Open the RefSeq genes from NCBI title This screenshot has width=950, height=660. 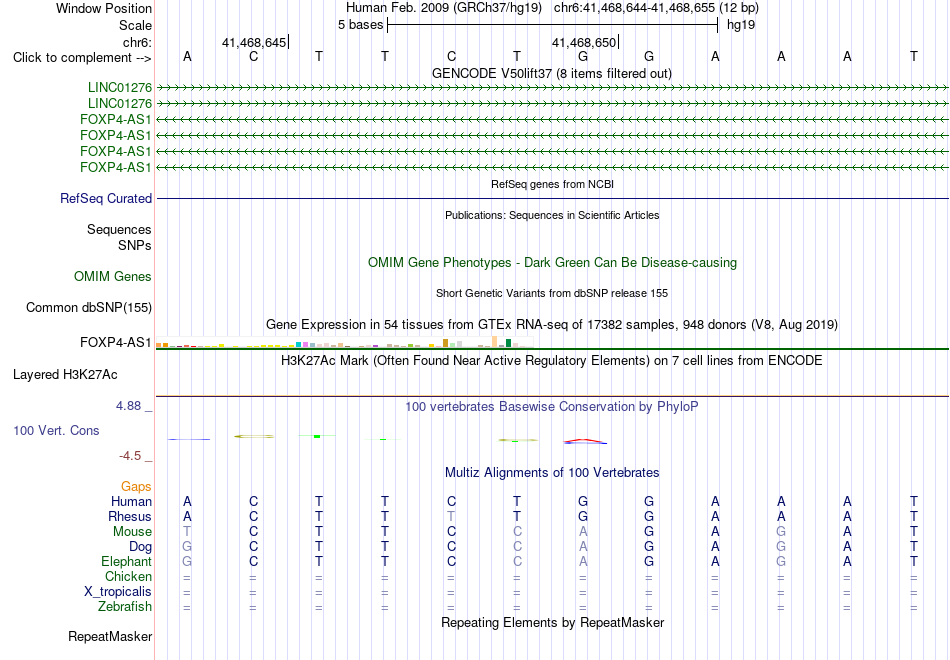click(x=552, y=184)
